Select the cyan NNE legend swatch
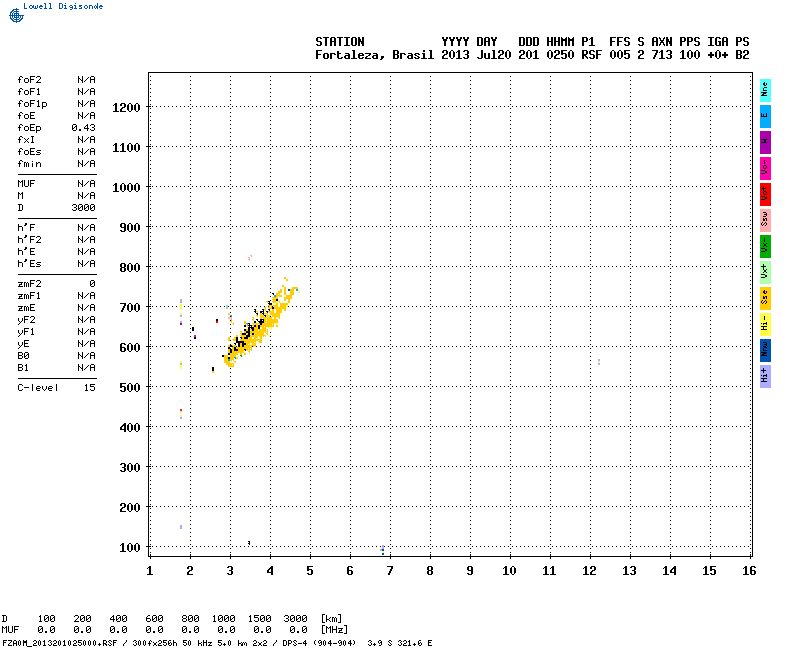 click(765, 90)
